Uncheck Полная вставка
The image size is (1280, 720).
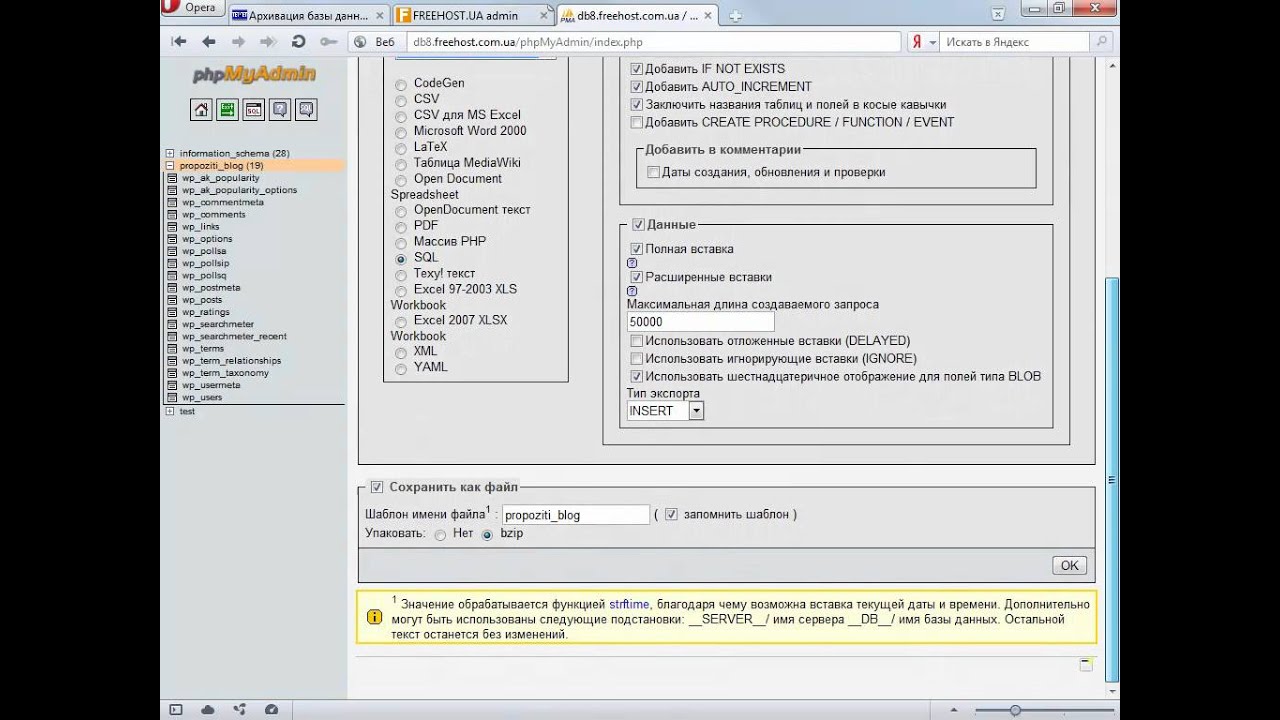tap(636, 249)
